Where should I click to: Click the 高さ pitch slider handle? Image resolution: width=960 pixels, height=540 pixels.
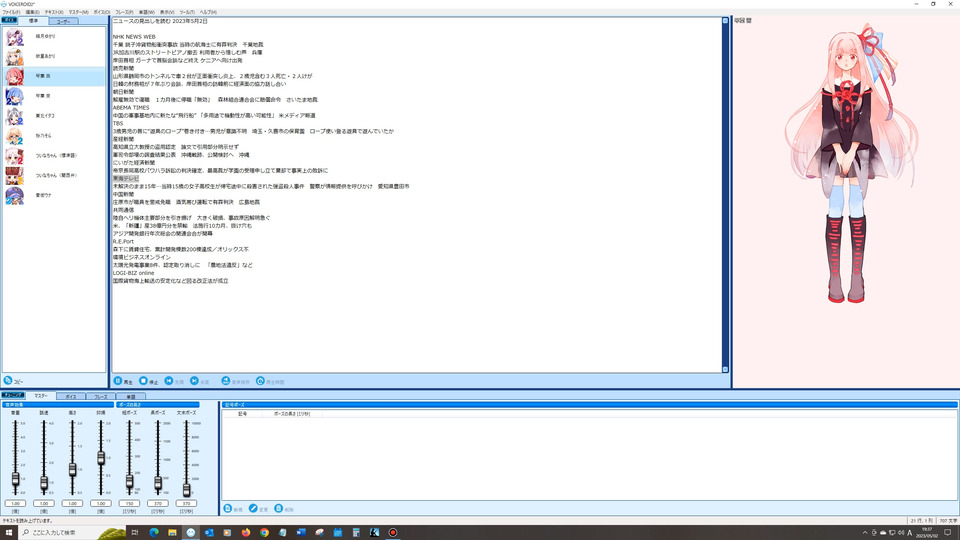72,470
